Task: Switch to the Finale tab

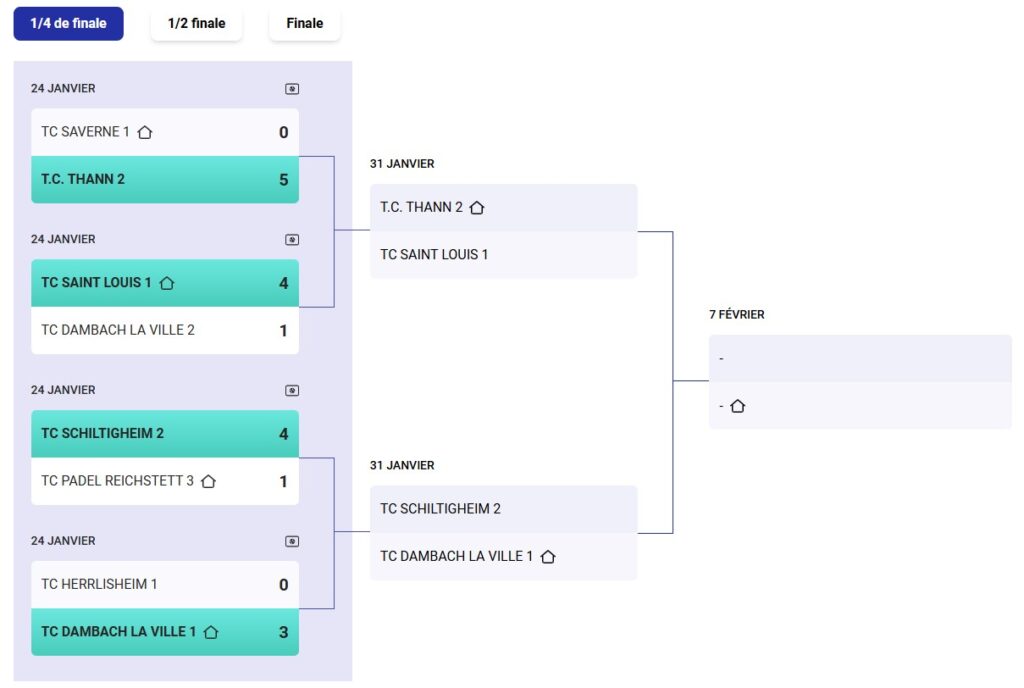Action: [x=304, y=24]
